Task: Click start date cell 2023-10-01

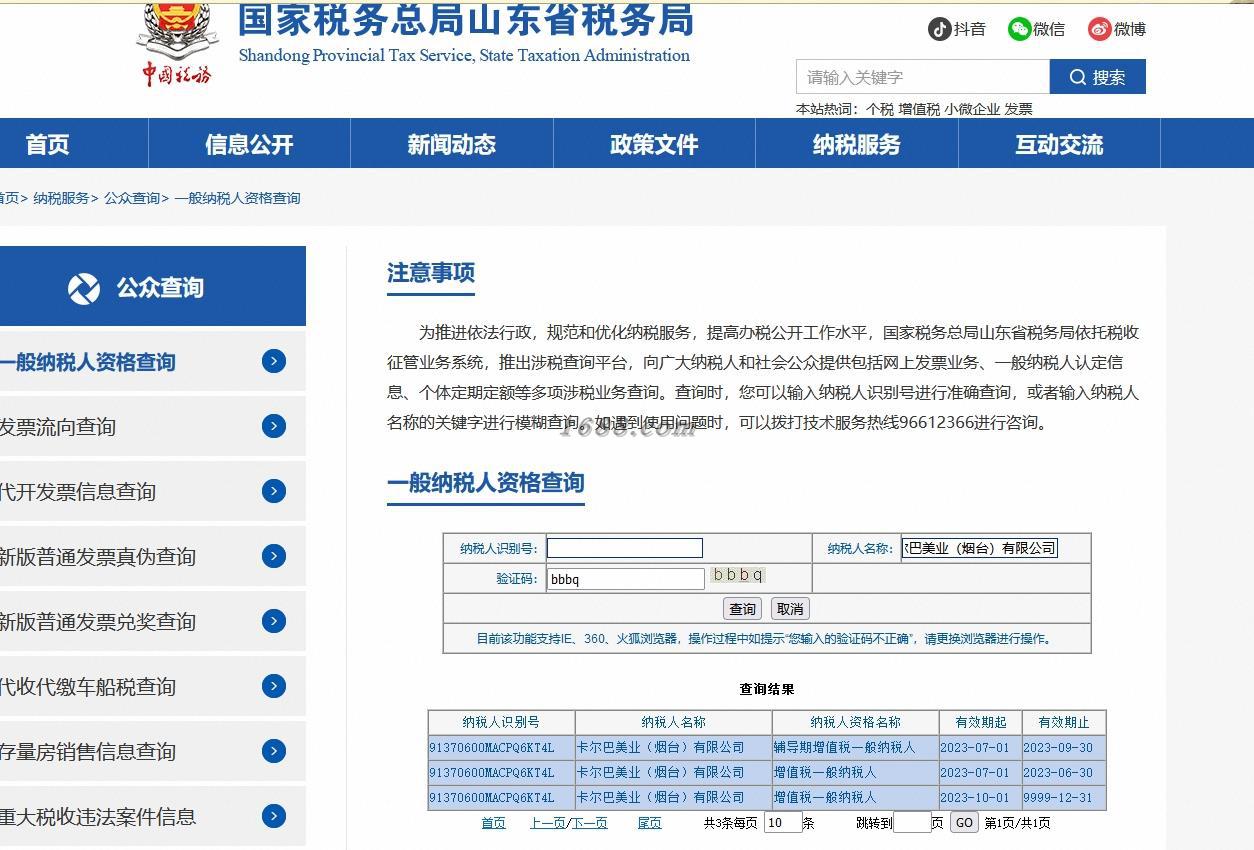Action: tap(980, 797)
